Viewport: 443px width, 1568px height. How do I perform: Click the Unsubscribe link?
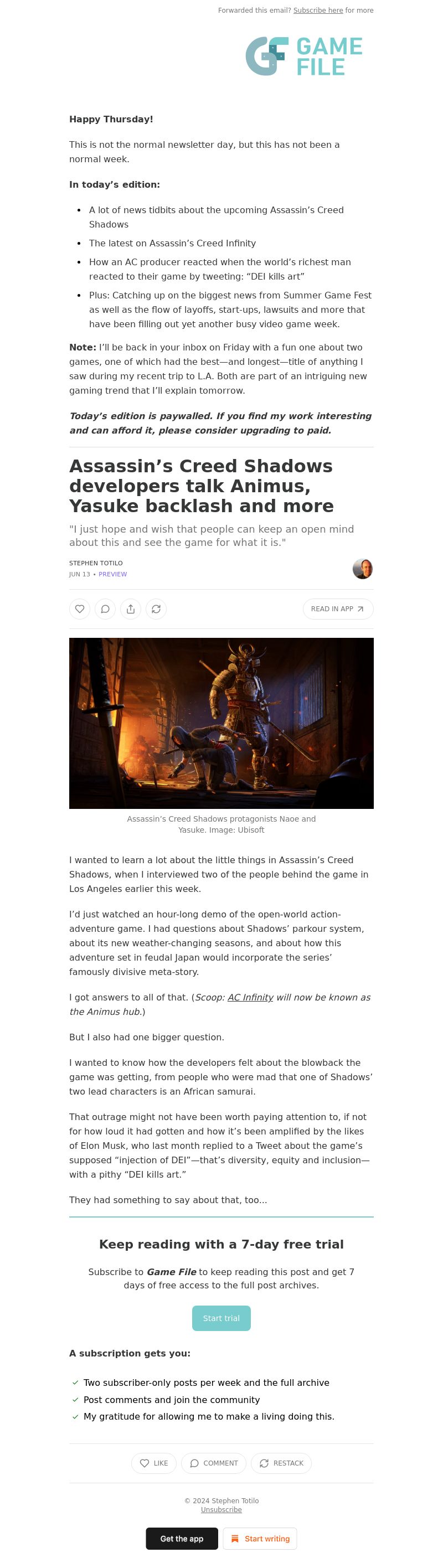[x=221, y=1509]
